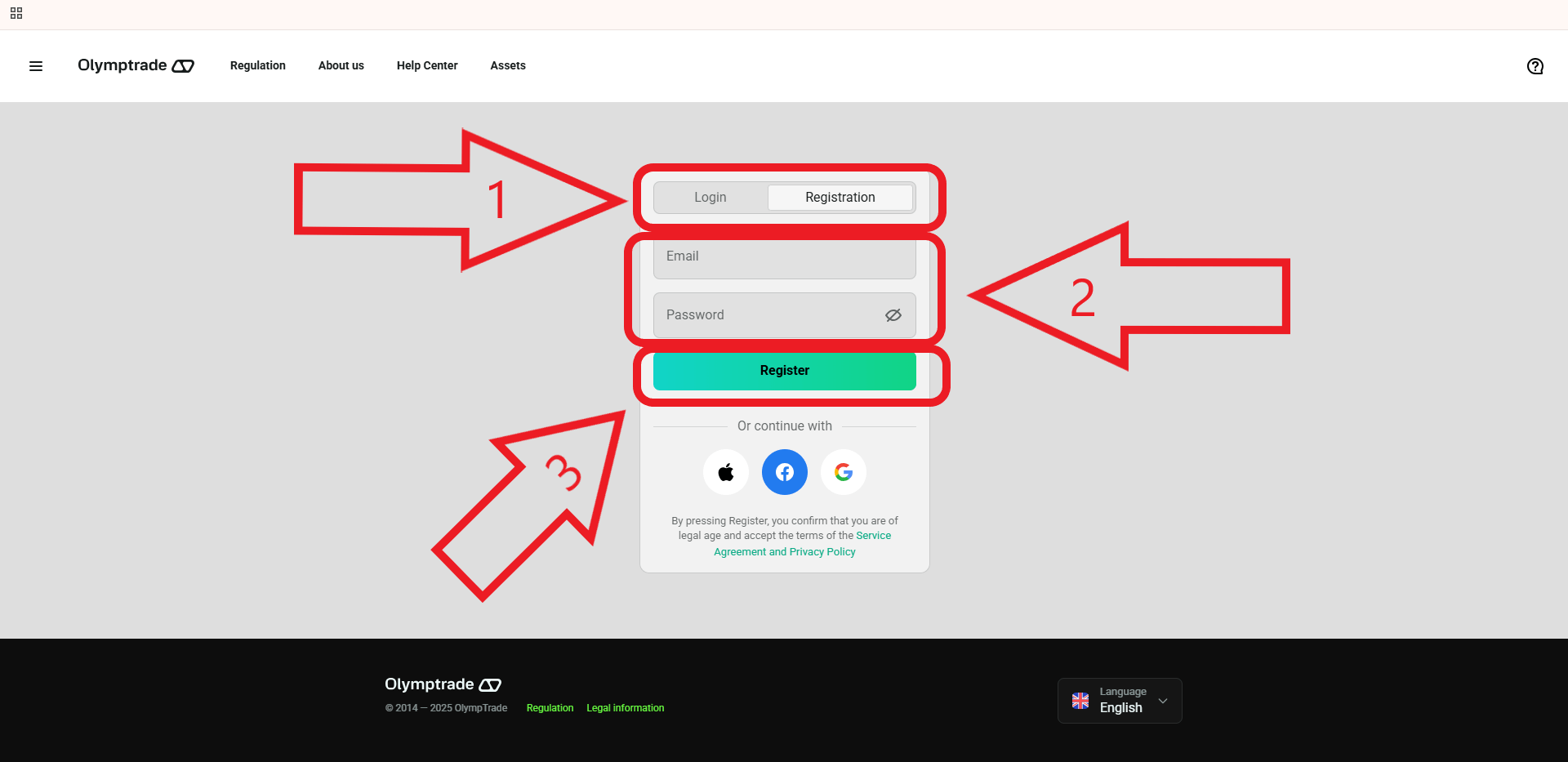Continue with Google sign-in

844,472
